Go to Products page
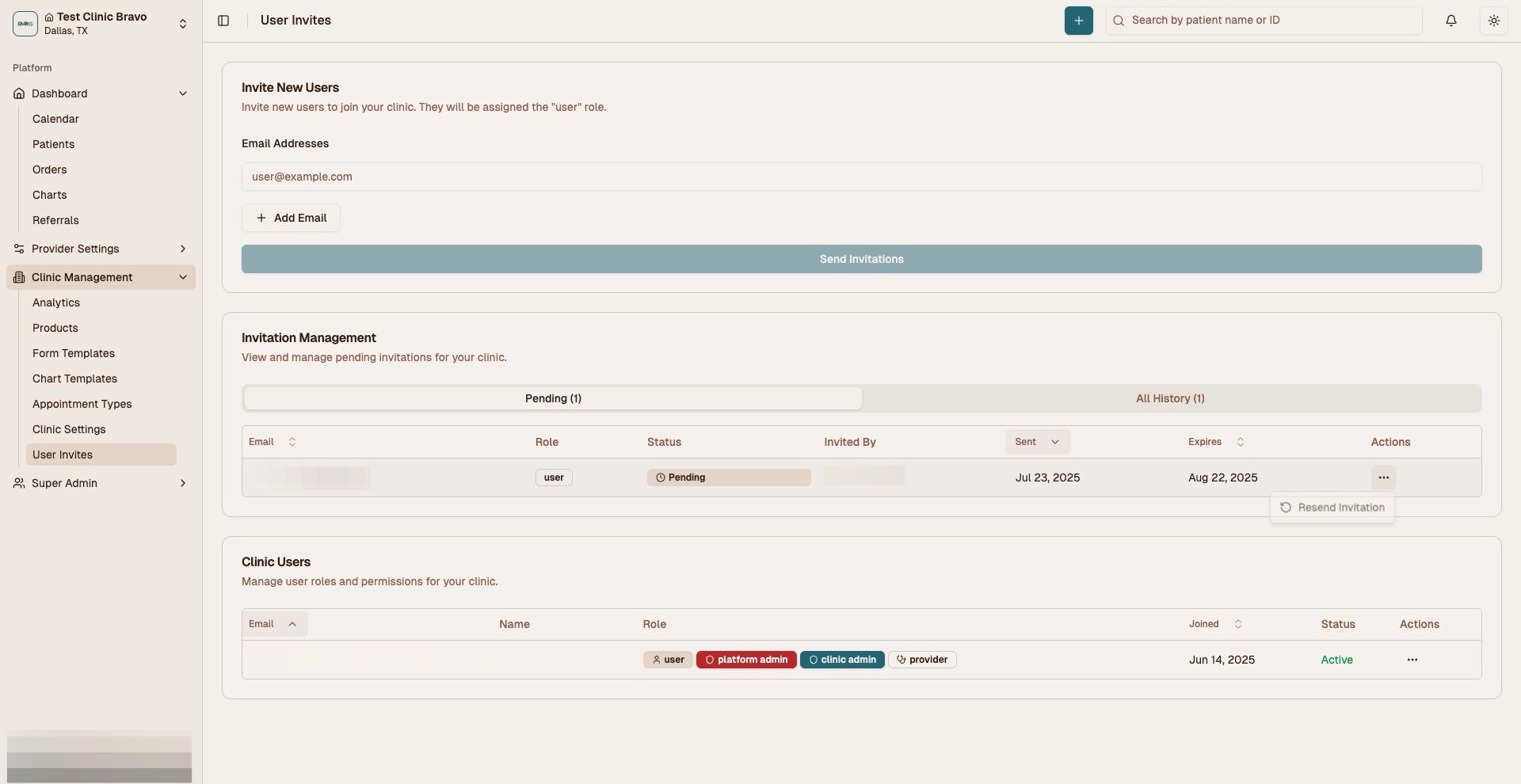1521x784 pixels. pyautogui.click(x=55, y=328)
